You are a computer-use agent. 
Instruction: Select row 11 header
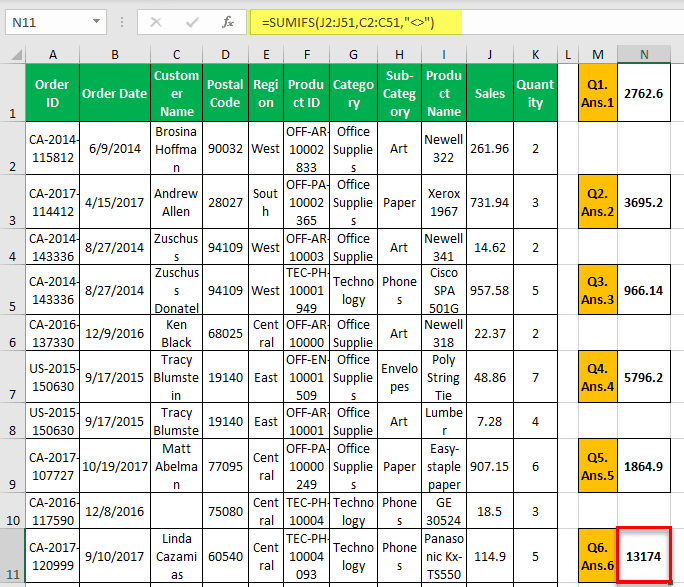point(13,556)
